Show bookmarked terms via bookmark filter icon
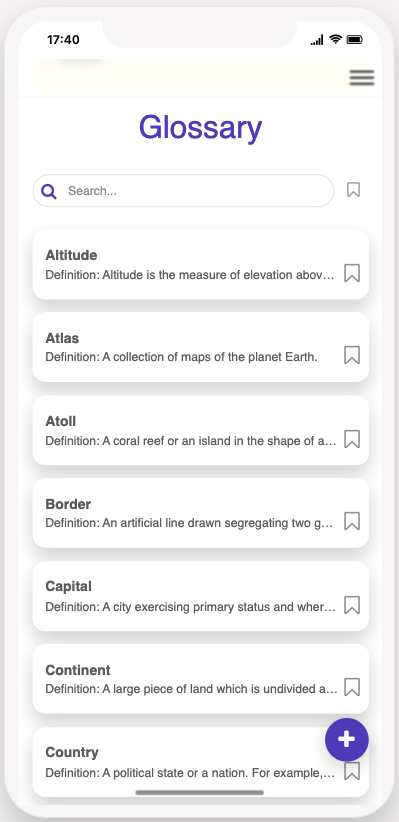 [x=353, y=190]
